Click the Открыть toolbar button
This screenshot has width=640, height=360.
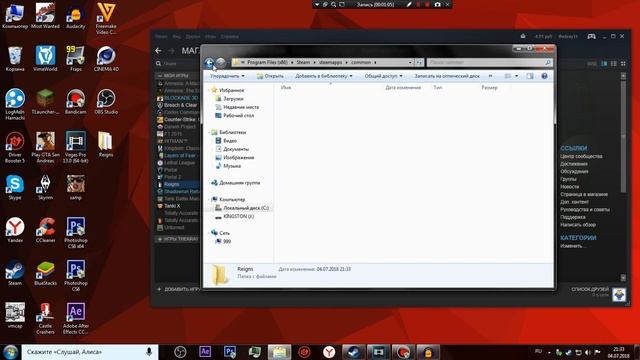(x=270, y=76)
